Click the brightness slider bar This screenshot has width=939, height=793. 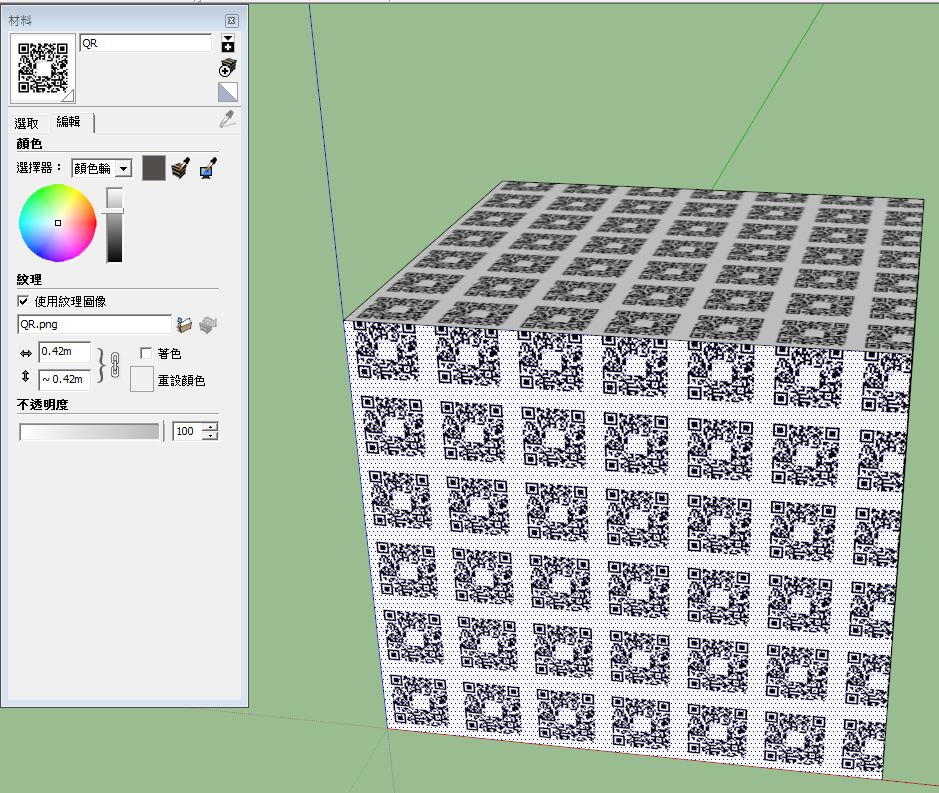tap(114, 225)
